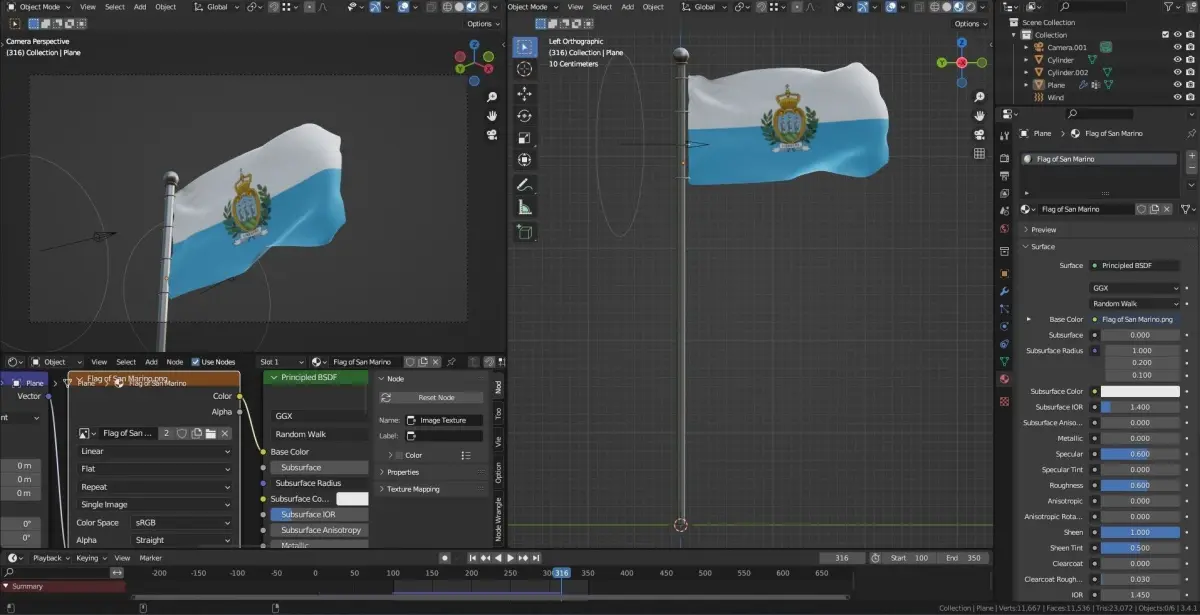
Task: Switch orthographic/perspective grid icon in right viewport
Action: click(979, 153)
